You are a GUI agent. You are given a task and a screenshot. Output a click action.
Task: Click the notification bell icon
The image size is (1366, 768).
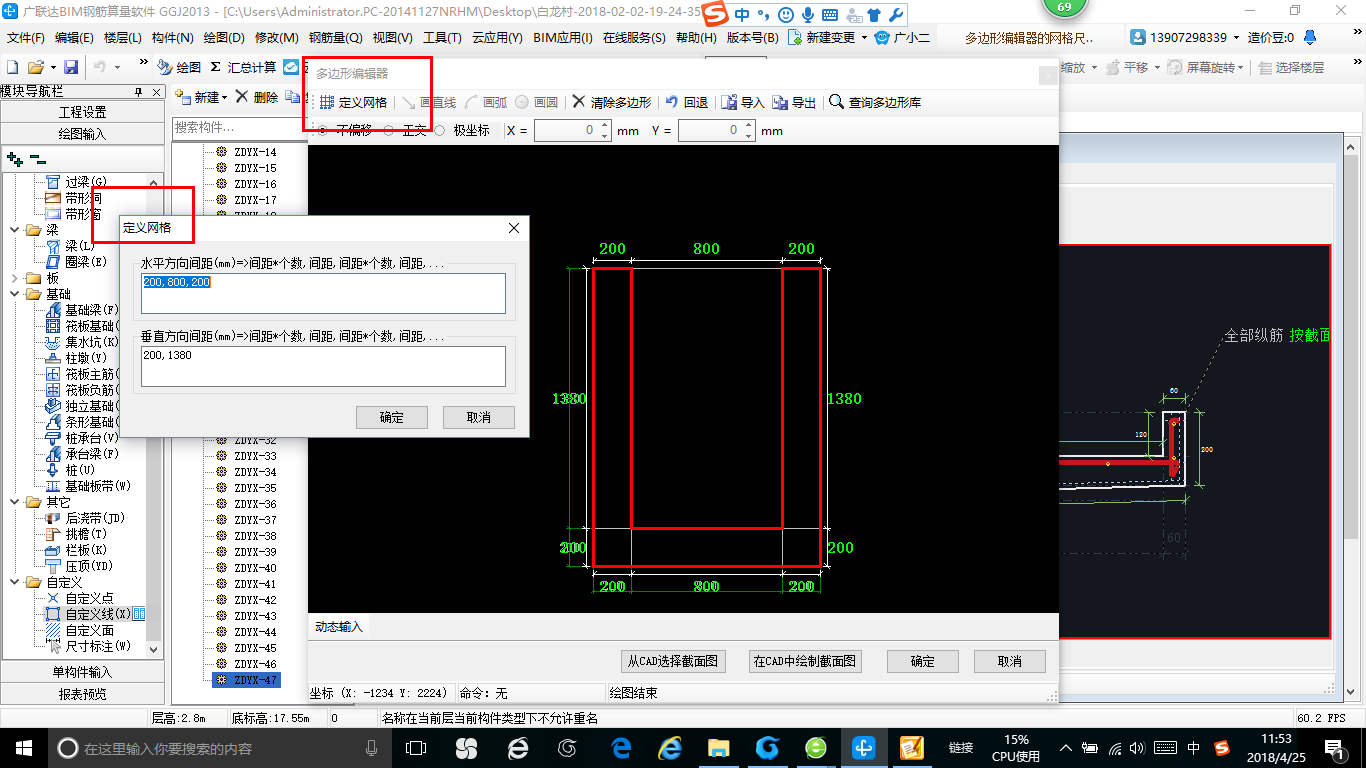pyautogui.click(x=1310, y=37)
